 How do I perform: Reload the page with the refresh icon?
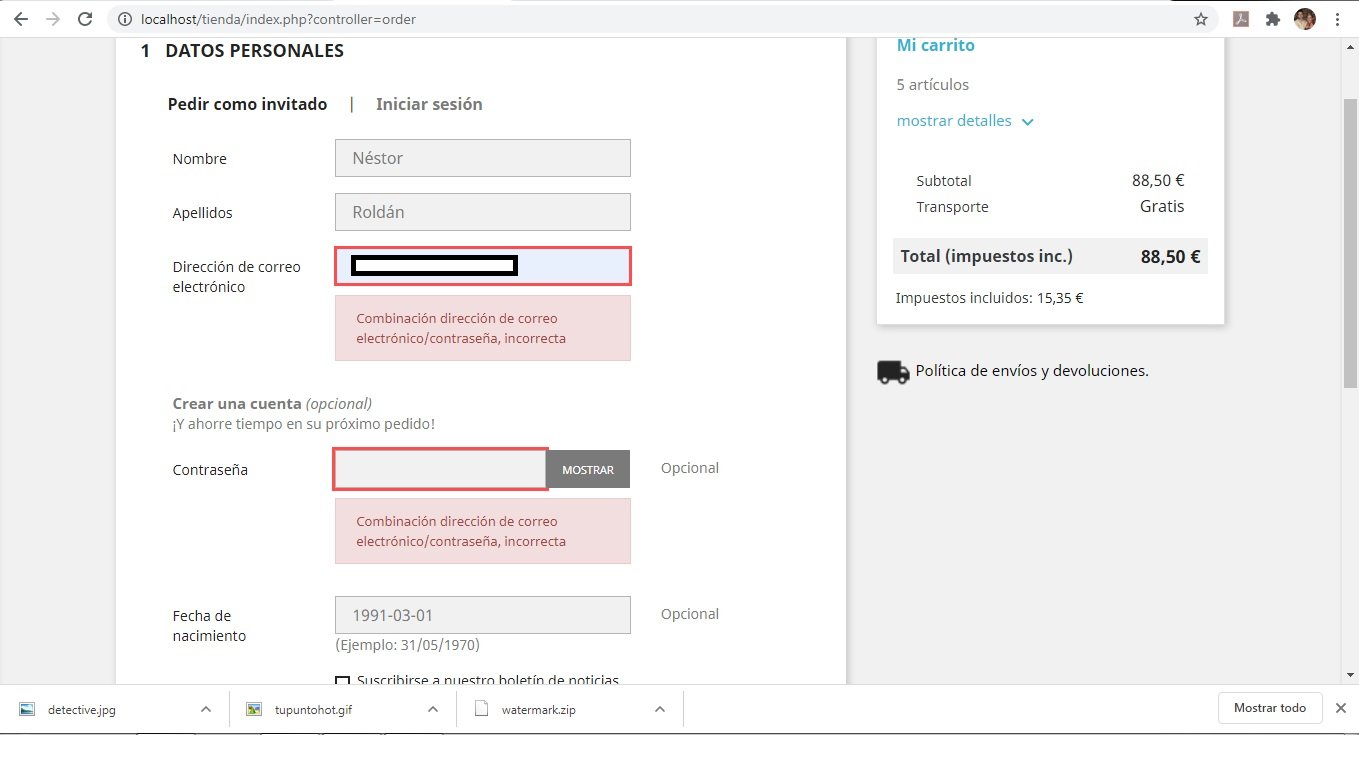tap(86, 19)
